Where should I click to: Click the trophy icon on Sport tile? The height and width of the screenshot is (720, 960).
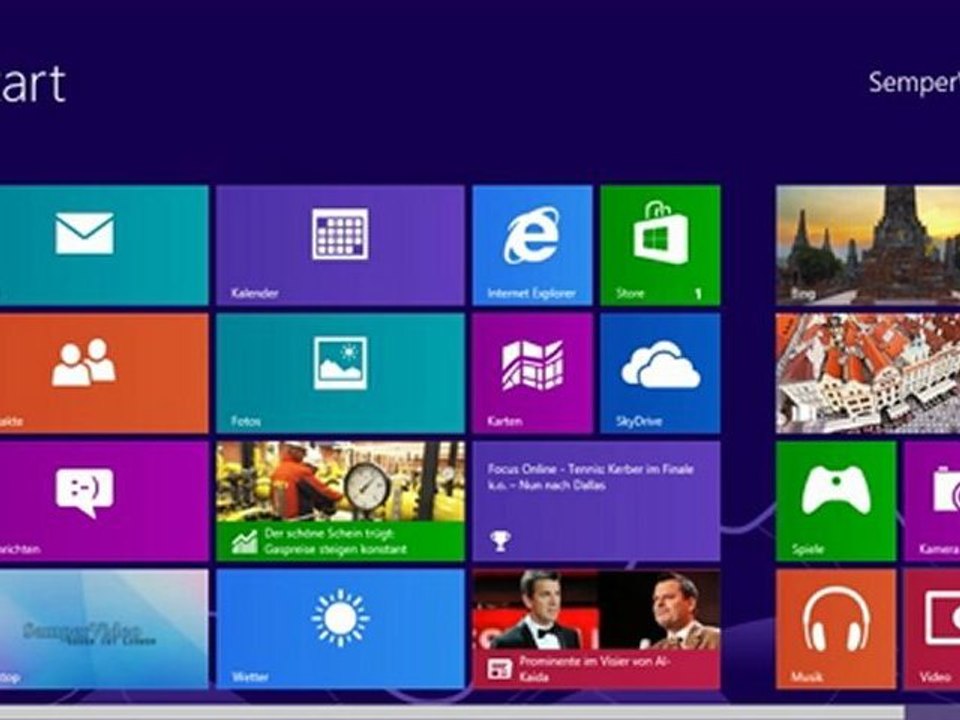point(500,541)
